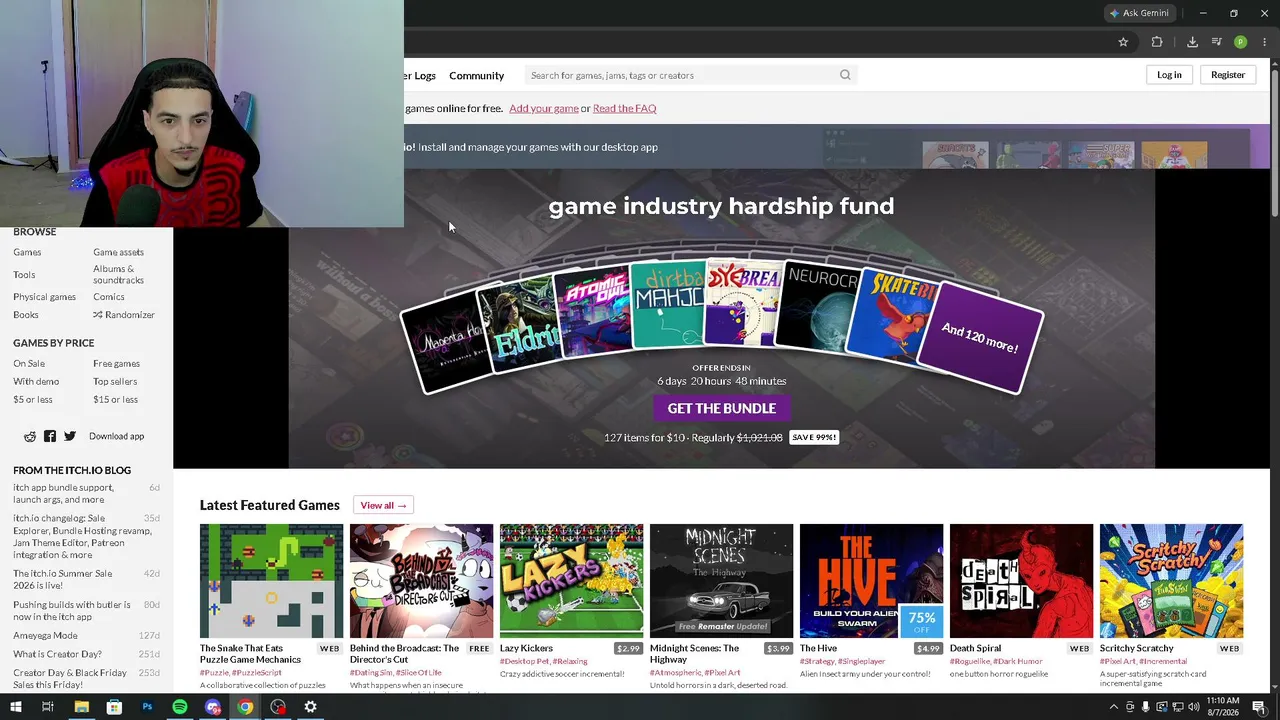The height and width of the screenshot is (720, 1280).
Task: Open the Community menu item
Action: coord(477,76)
